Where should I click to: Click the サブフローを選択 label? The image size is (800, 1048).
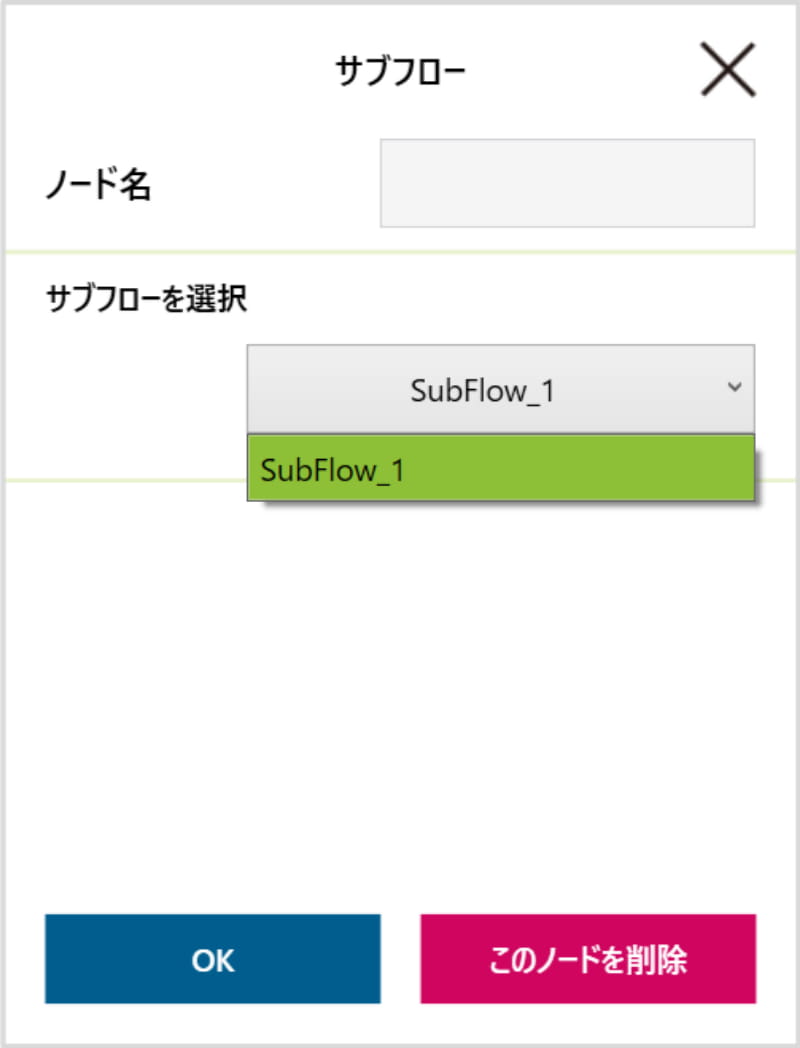point(146,299)
